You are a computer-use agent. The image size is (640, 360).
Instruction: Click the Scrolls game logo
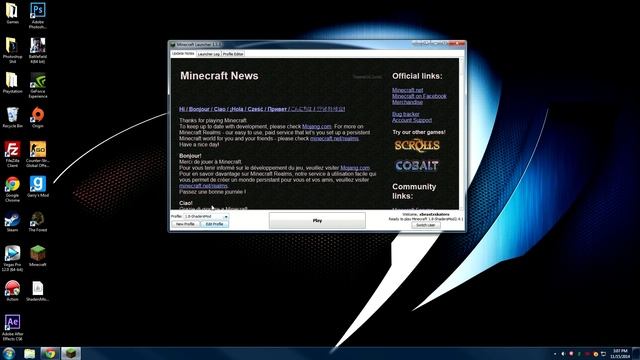(417, 145)
